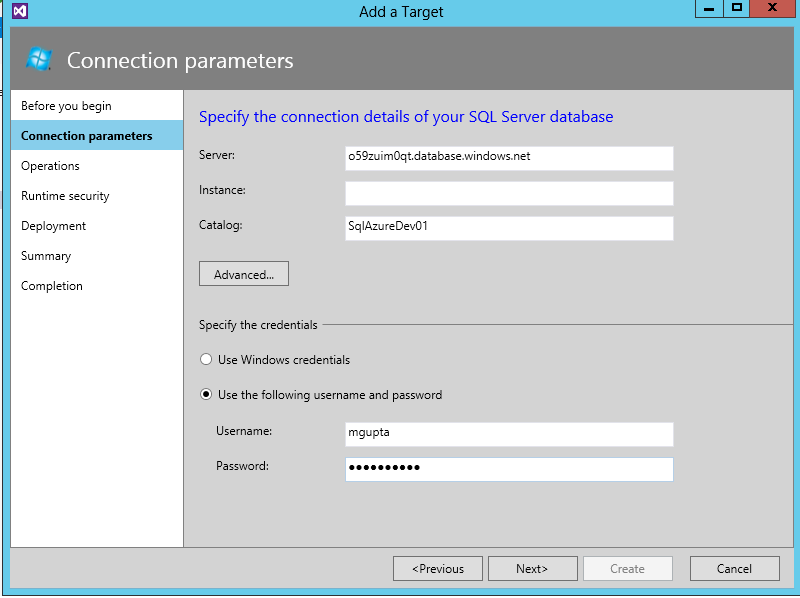Open the Connection parameters step
Image resolution: width=800 pixels, height=598 pixels.
(x=97, y=136)
